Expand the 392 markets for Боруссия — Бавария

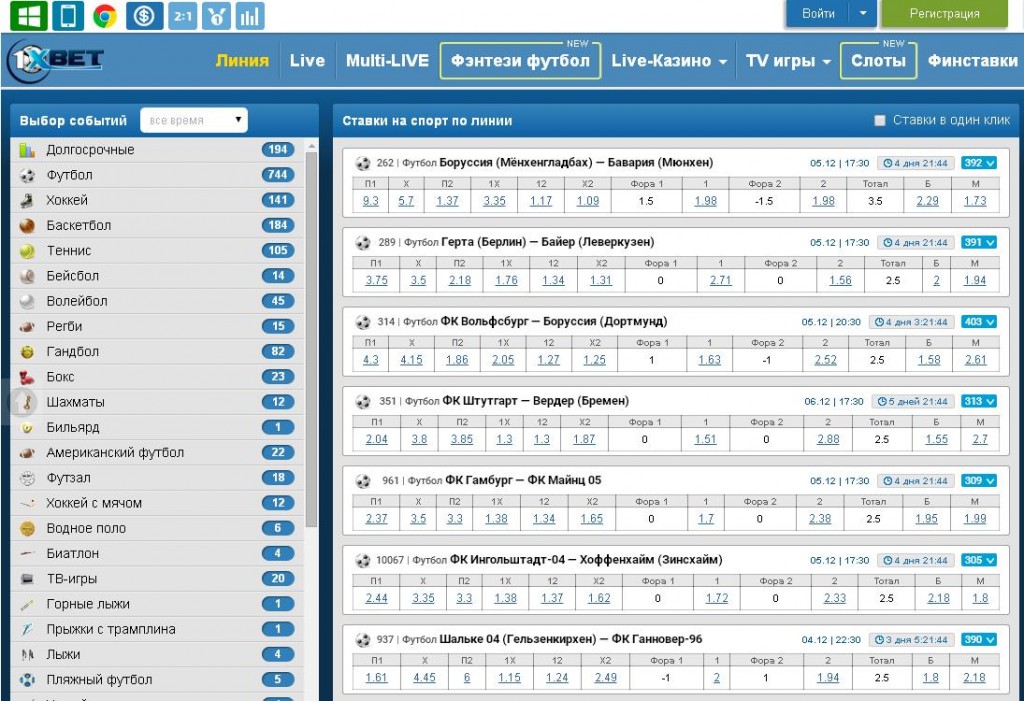point(979,163)
